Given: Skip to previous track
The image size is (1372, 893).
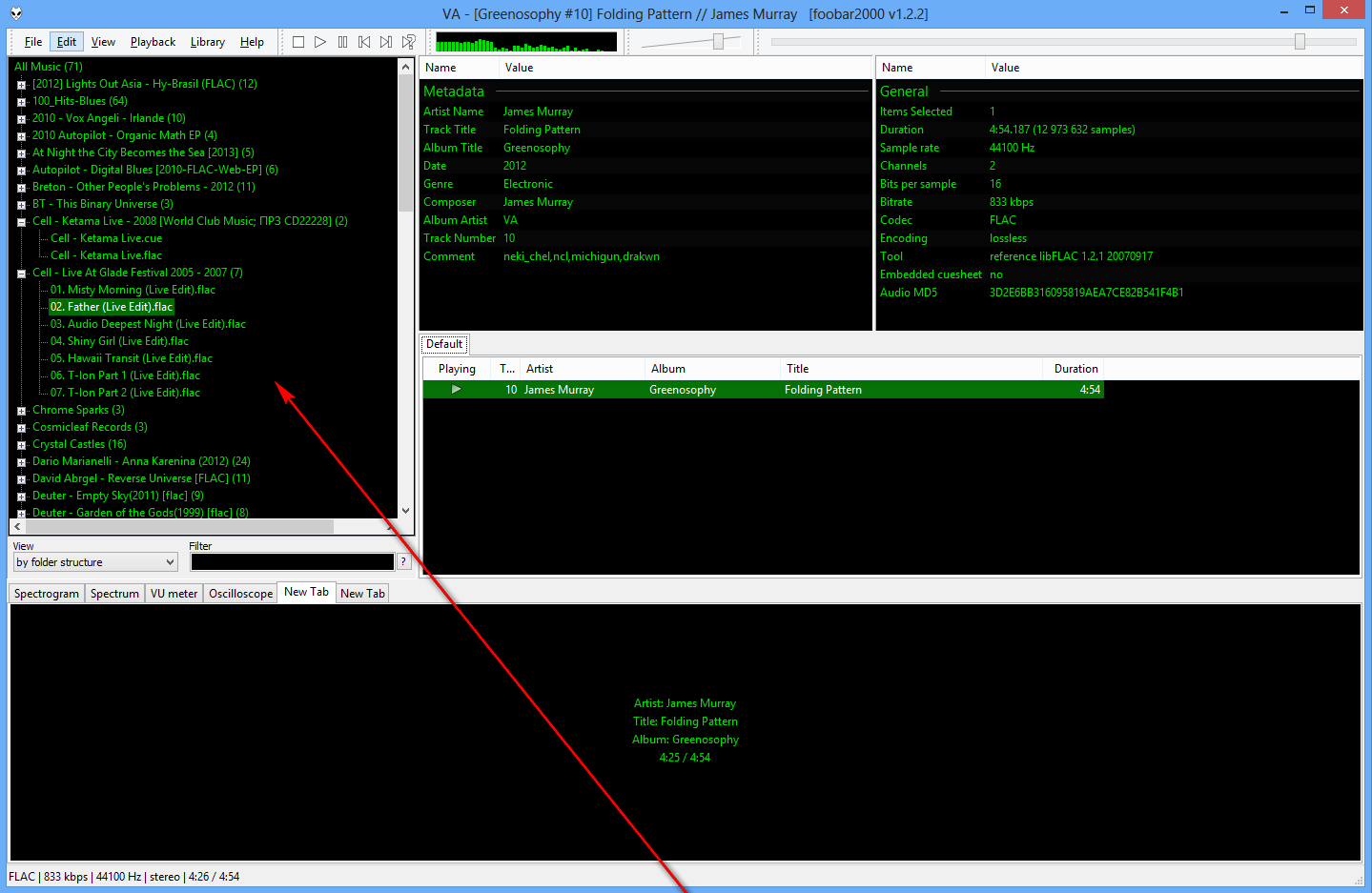Looking at the screenshot, I should click(x=364, y=42).
